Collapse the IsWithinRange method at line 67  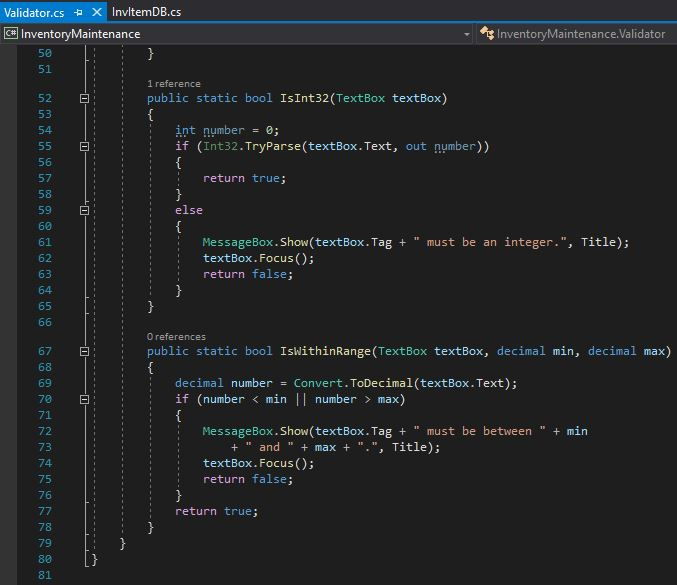click(x=85, y=351)
